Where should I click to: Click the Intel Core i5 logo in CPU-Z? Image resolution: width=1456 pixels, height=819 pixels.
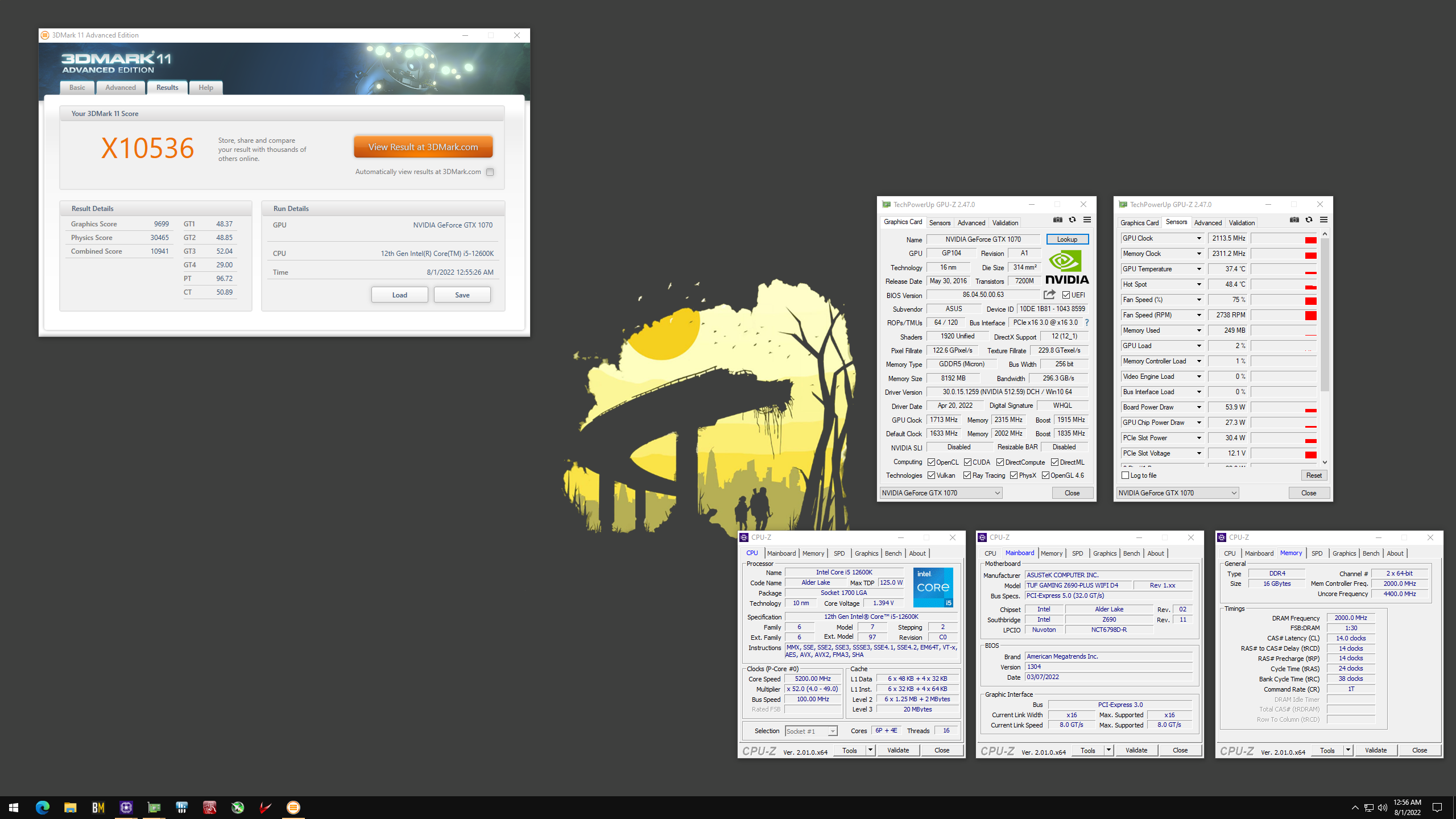click(933, 588)
